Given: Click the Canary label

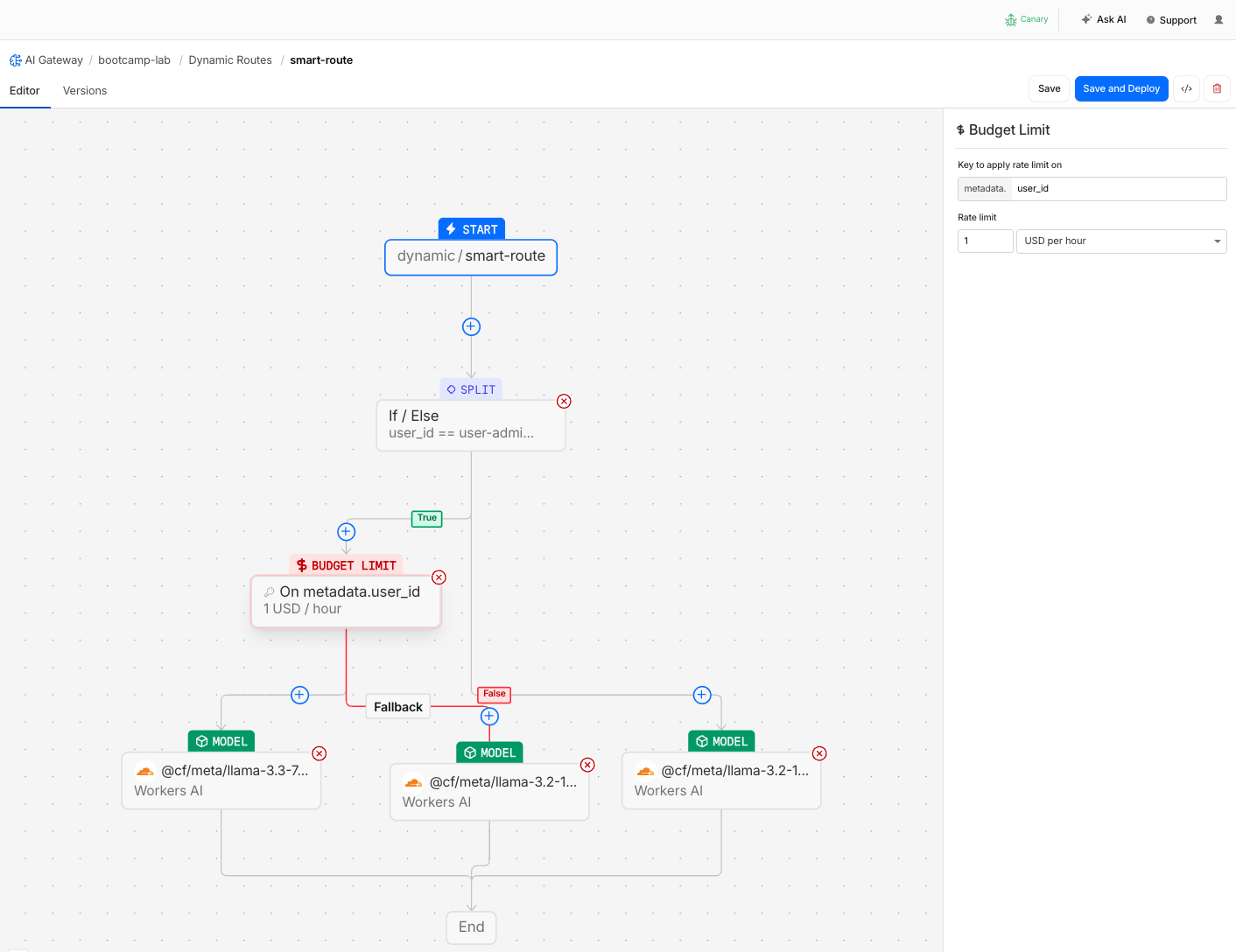Looking at the screenshot, I should 1034,19.
